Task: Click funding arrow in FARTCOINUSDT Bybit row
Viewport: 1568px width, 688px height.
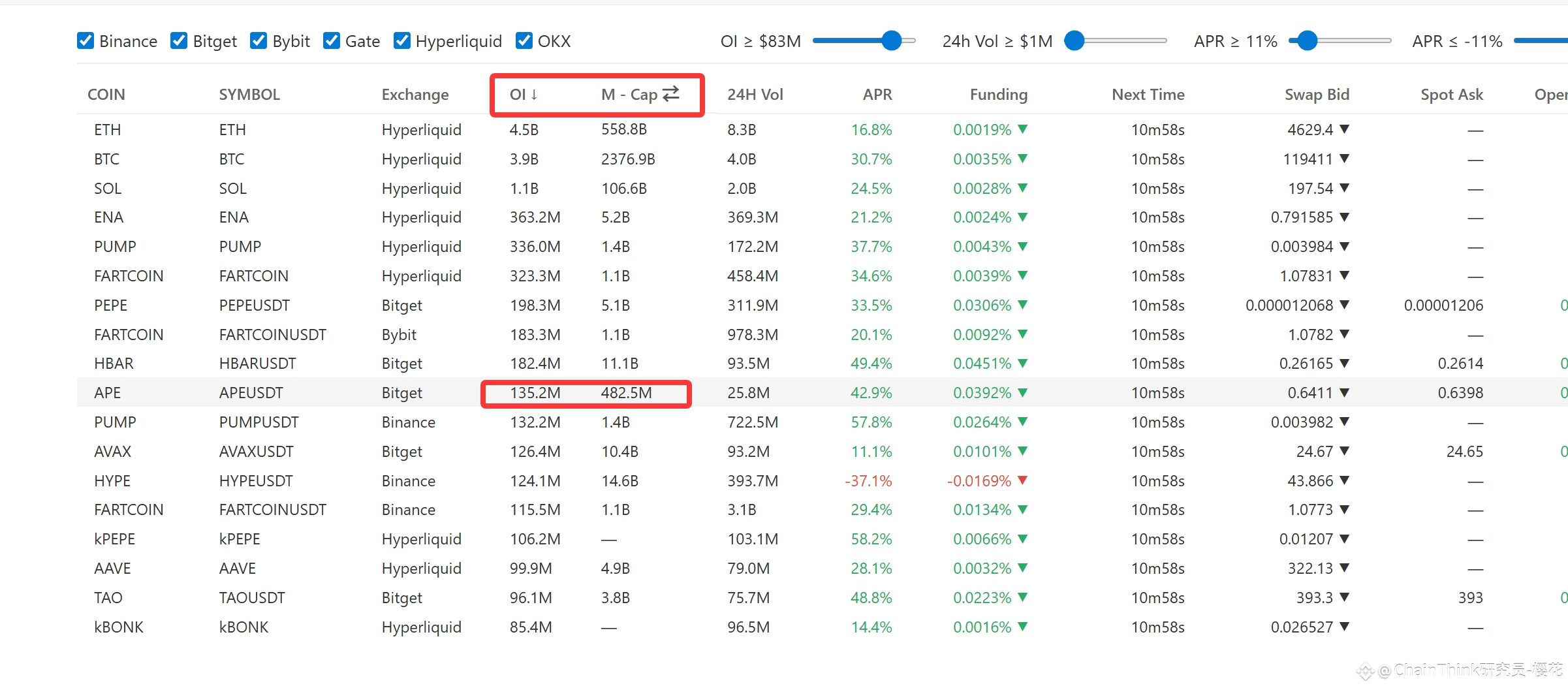Action: pyautogui.click(x=1022, y=334)
